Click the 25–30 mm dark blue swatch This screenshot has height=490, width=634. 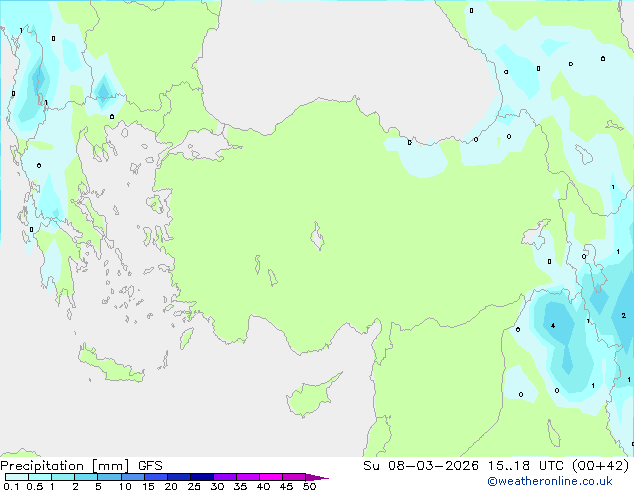pos(202,477)
